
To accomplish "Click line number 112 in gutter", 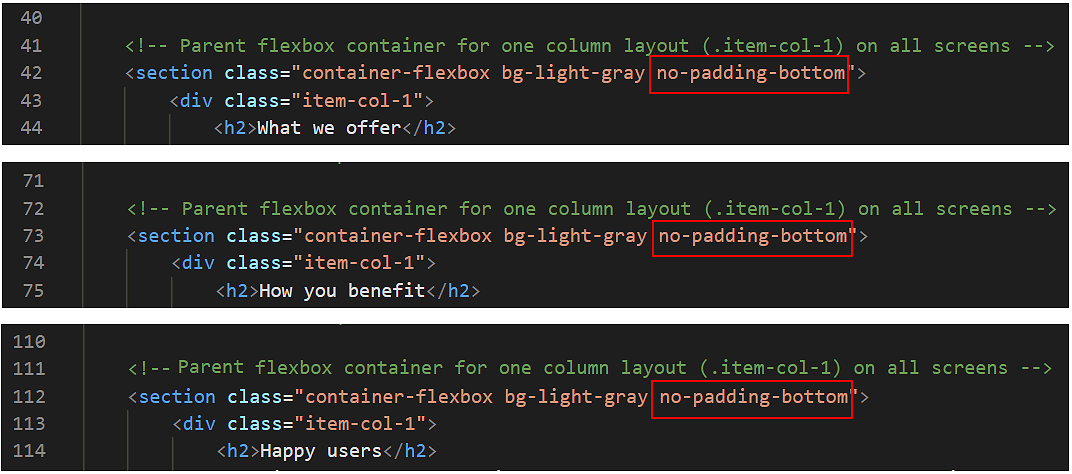I will click(29, 397).
